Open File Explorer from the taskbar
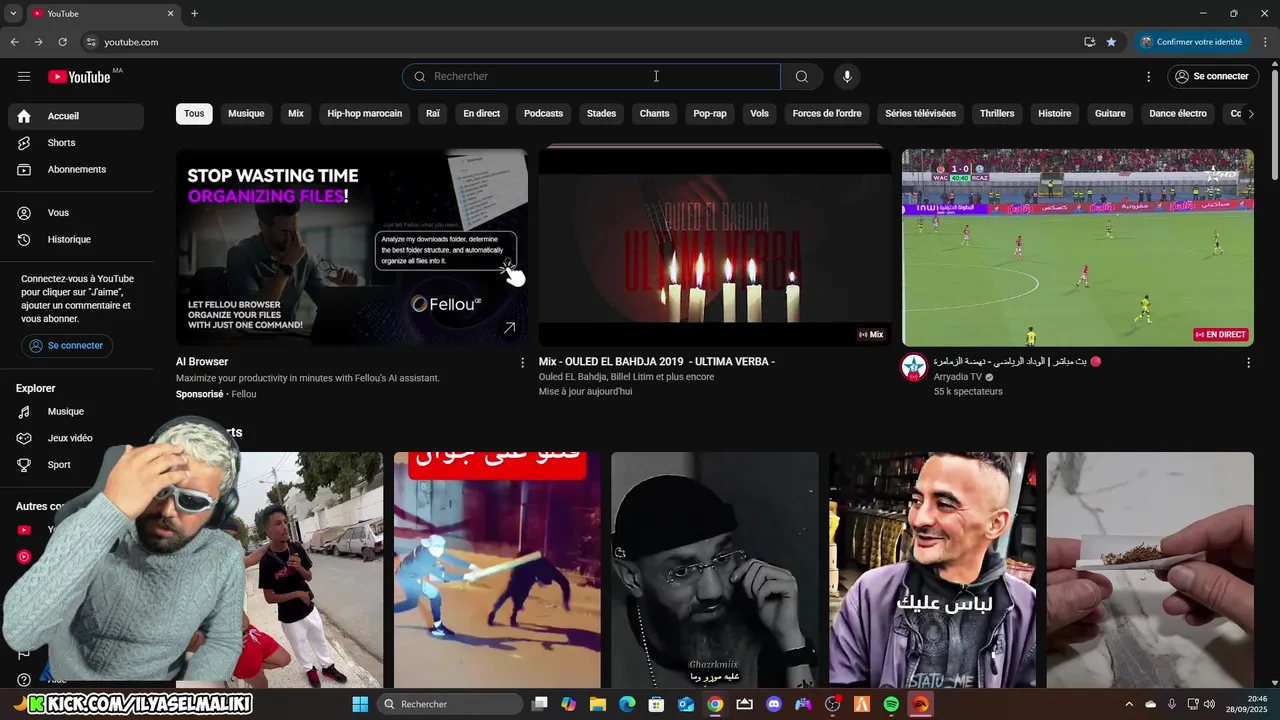The width and height of the screenshot is (1280, 720). click(x=597, y=704)
